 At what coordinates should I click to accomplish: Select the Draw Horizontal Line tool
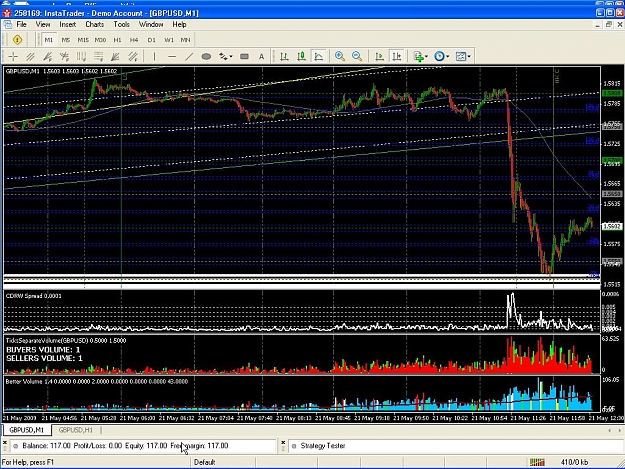[172, 57]
